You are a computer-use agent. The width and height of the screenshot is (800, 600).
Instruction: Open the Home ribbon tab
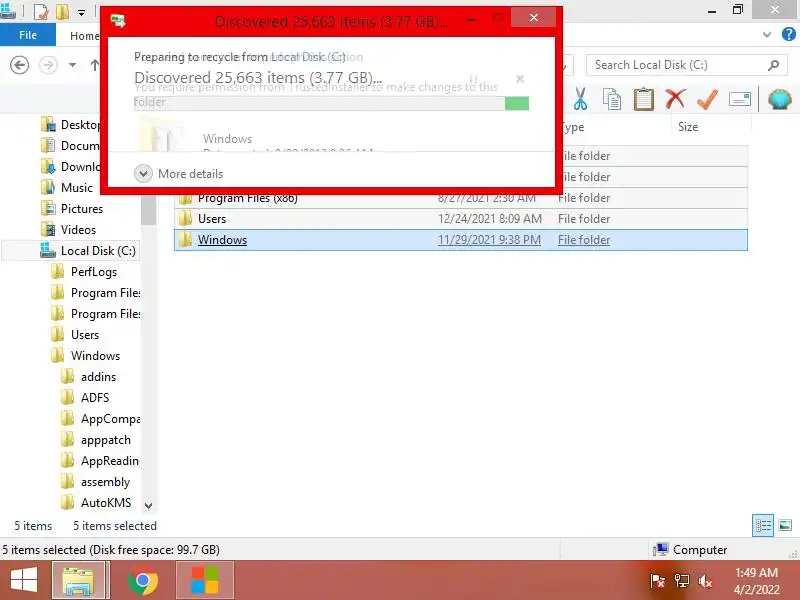[x=85, y=36]
